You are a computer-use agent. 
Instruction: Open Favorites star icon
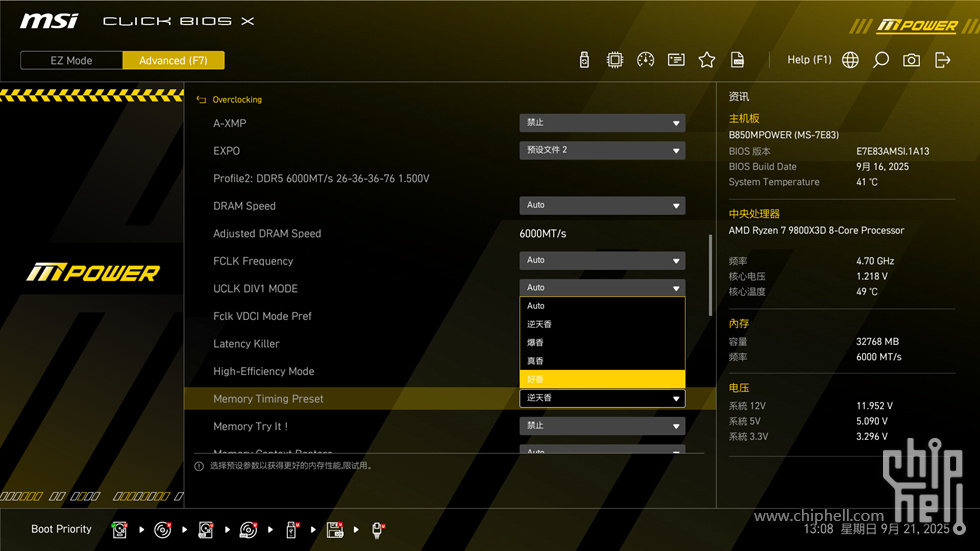point(706,60)
